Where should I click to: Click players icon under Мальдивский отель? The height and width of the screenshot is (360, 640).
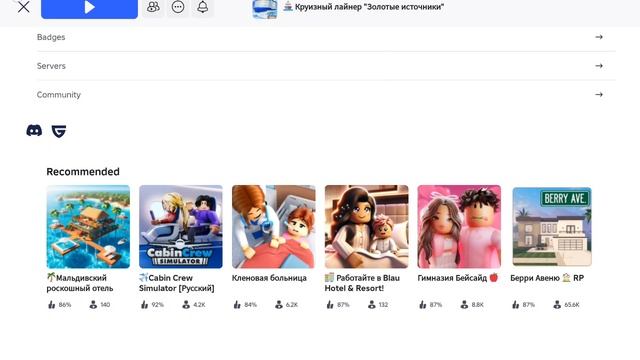pos(93,304)
